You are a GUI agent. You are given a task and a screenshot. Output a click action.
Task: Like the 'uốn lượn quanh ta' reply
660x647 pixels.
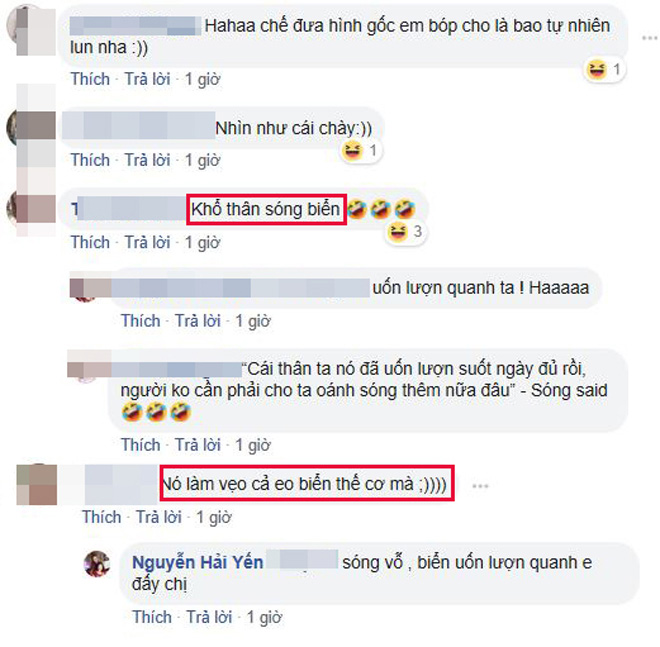pos(141,321)
